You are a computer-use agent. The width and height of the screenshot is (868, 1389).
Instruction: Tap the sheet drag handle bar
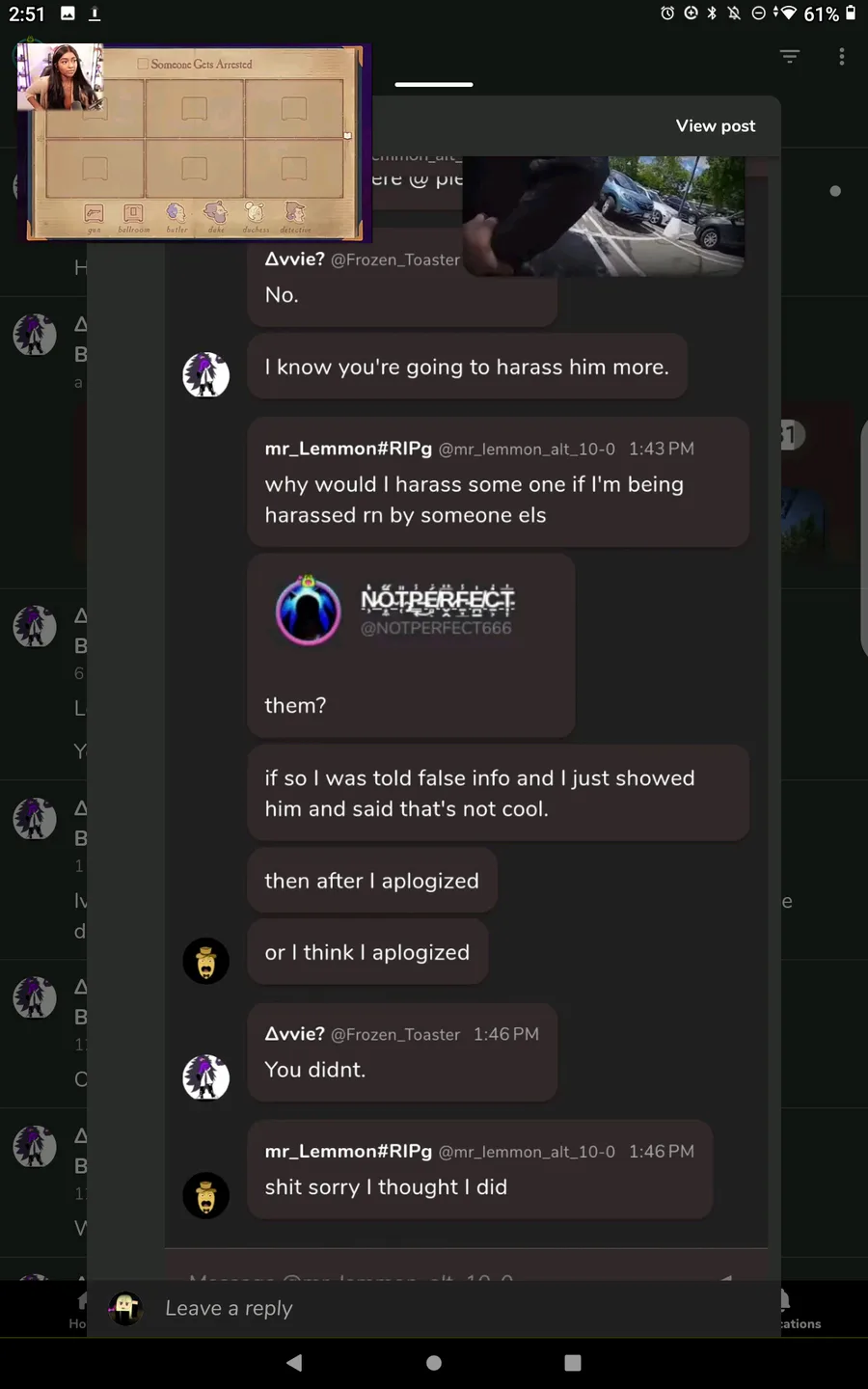[434, 85]
